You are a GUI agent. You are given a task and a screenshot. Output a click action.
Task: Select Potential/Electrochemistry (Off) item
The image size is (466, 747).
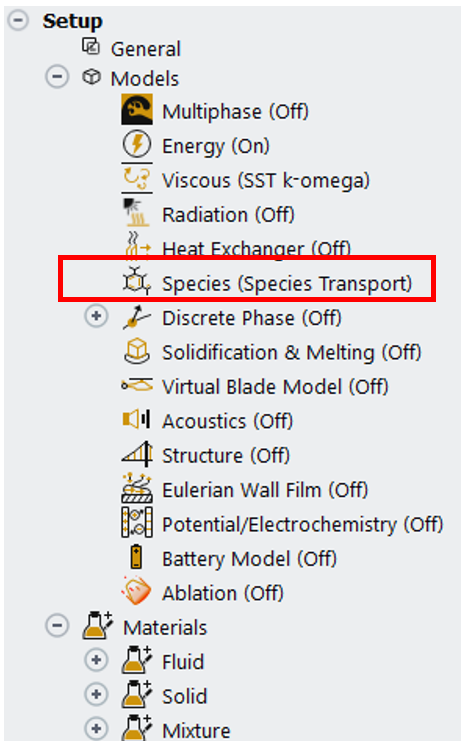click(303, 525)
